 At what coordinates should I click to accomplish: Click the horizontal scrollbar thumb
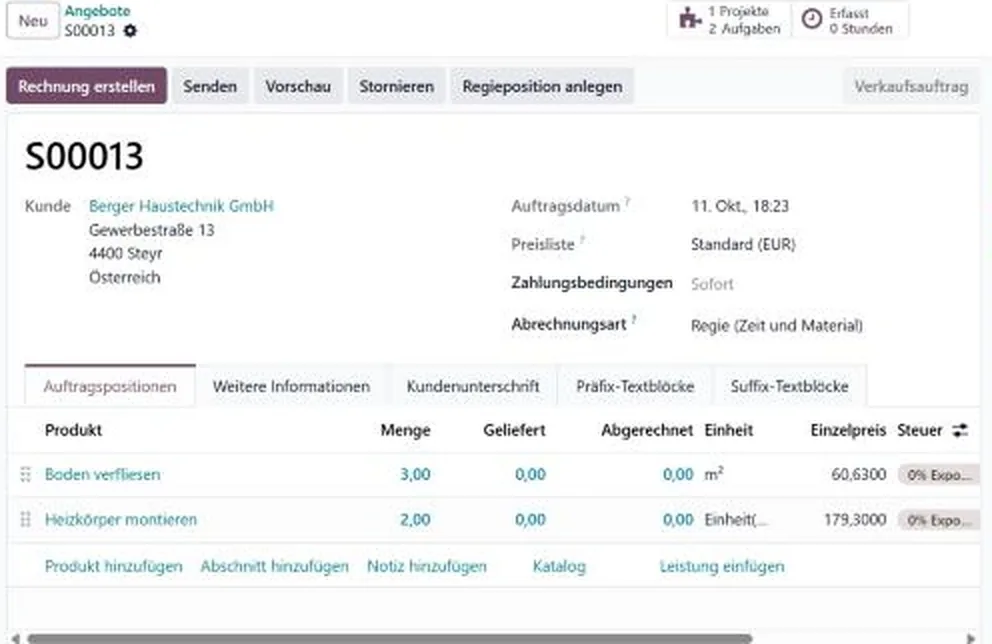coord(390,638)
